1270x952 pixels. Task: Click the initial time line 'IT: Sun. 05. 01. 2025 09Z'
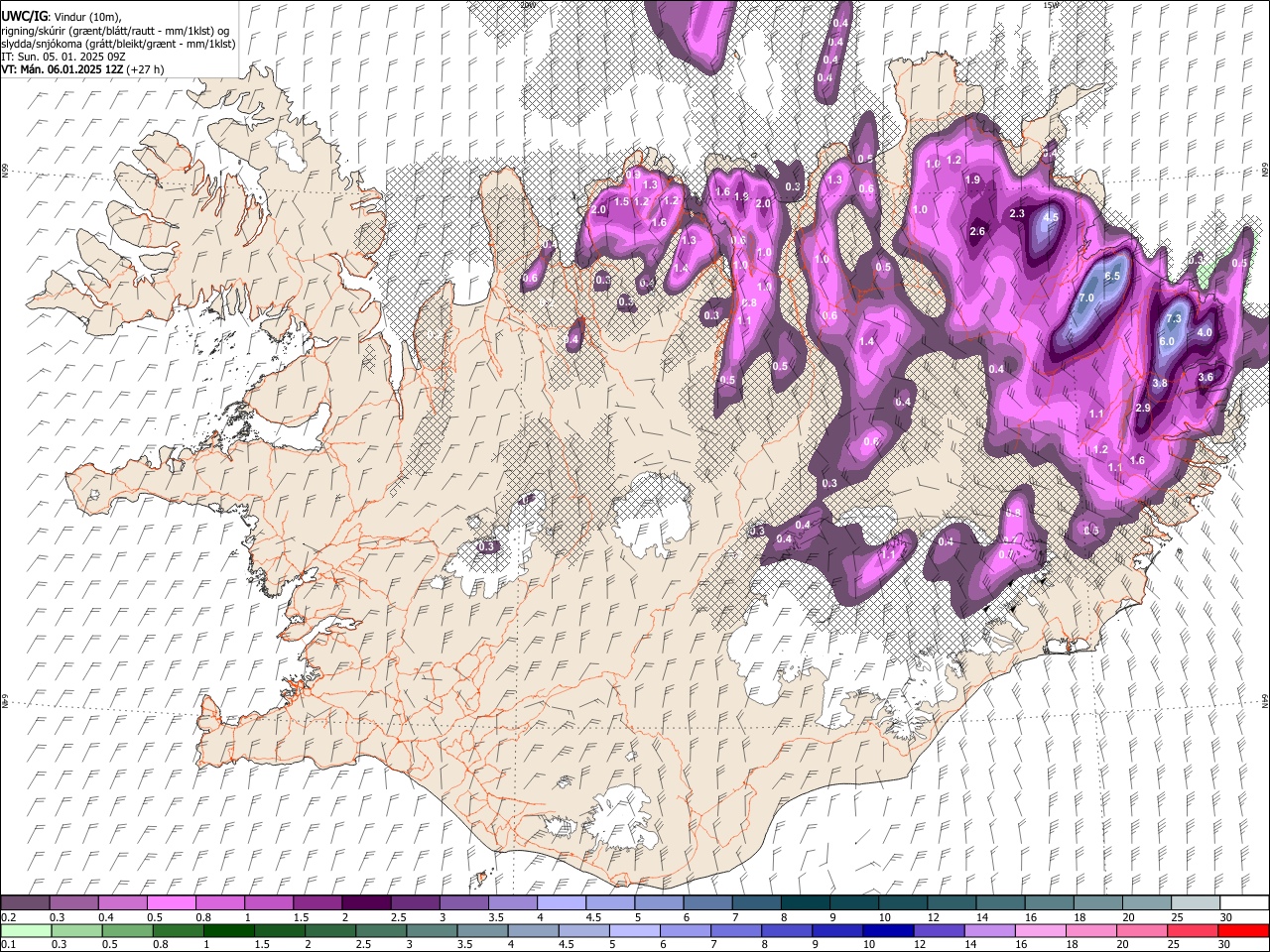click(x=63, y=57)
